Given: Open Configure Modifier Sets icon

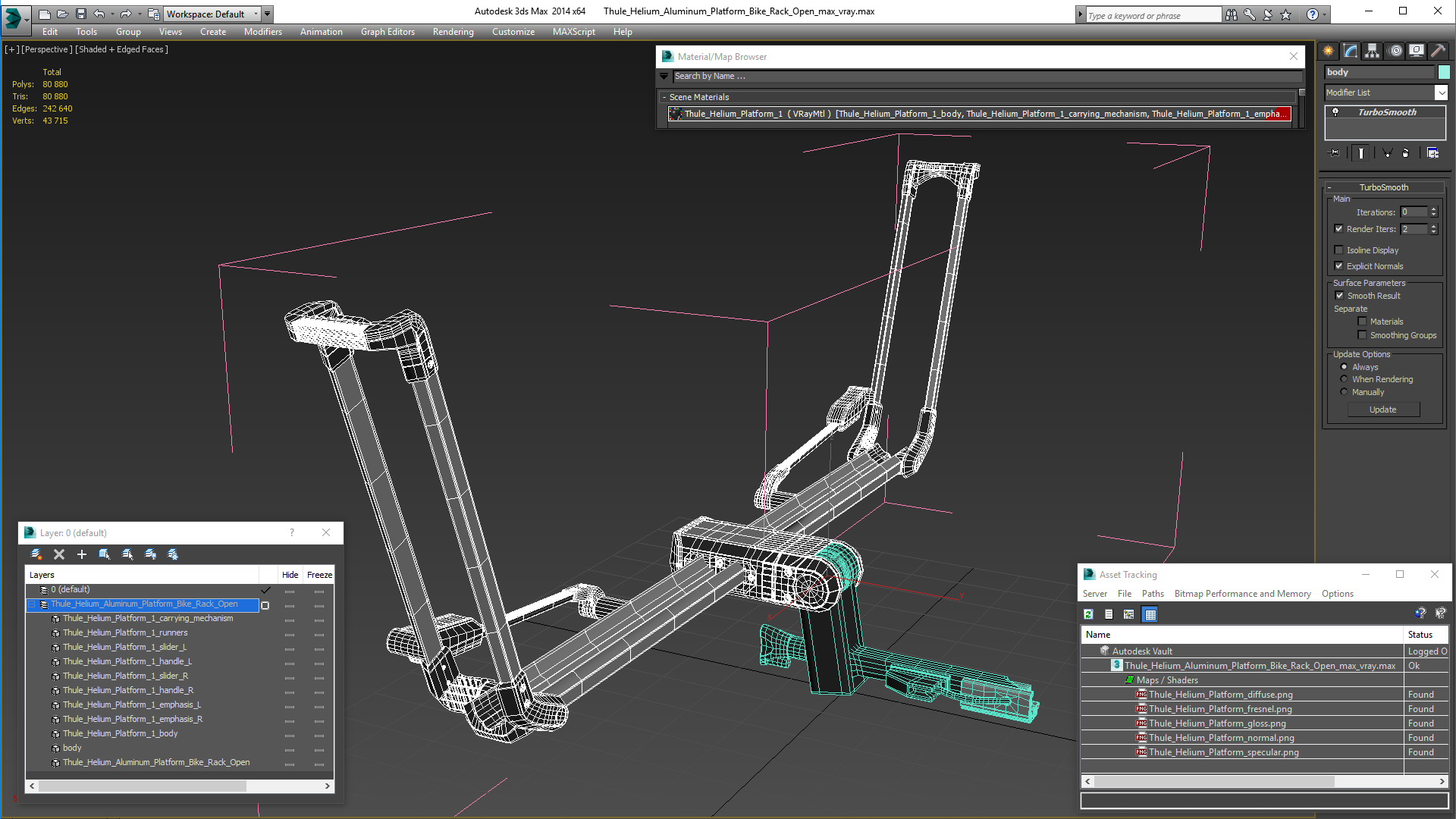Looking at the screenshot, I should tap(1432, 153).
